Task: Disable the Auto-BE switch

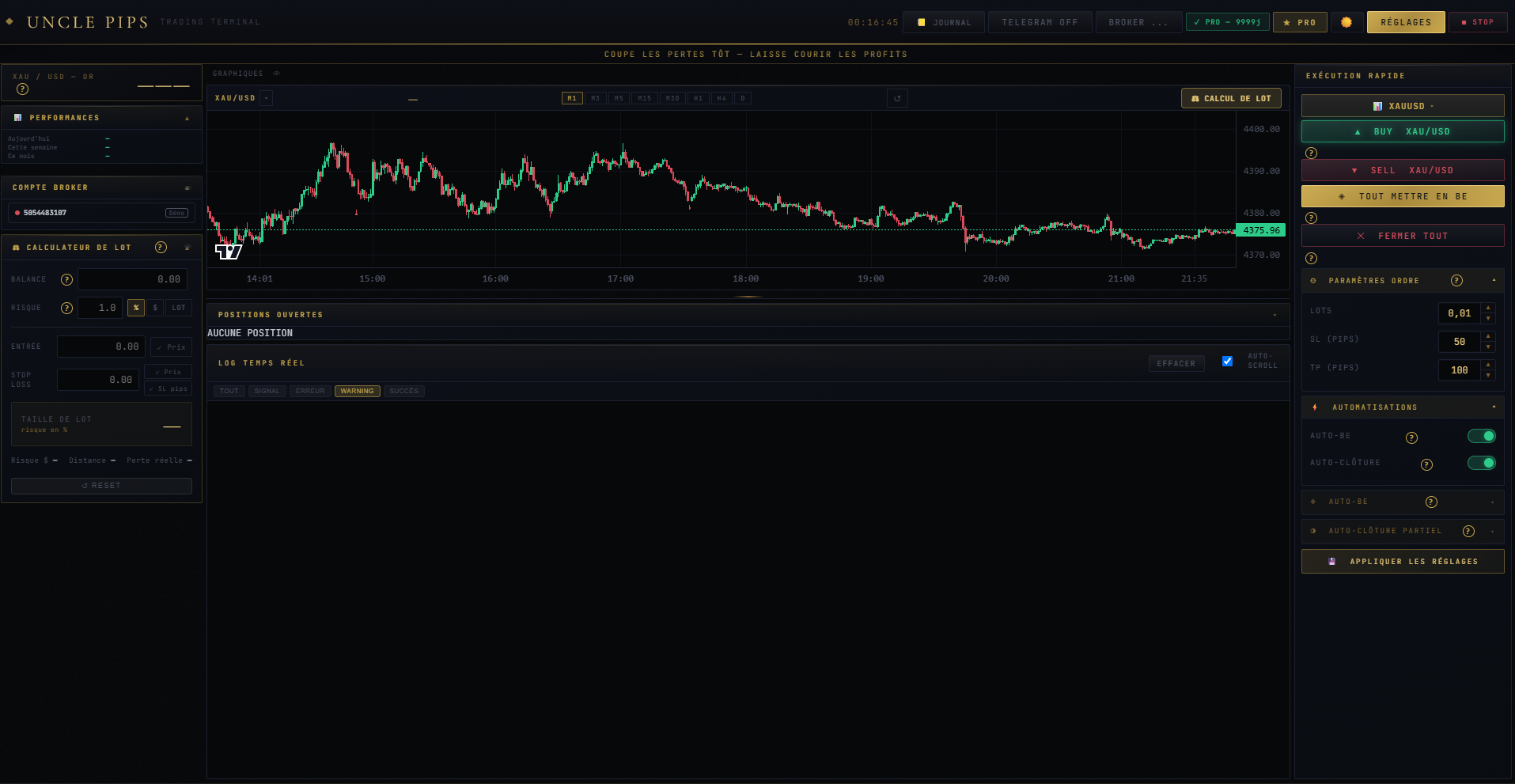Action: pyautogui.click(x=1482, y=436)
